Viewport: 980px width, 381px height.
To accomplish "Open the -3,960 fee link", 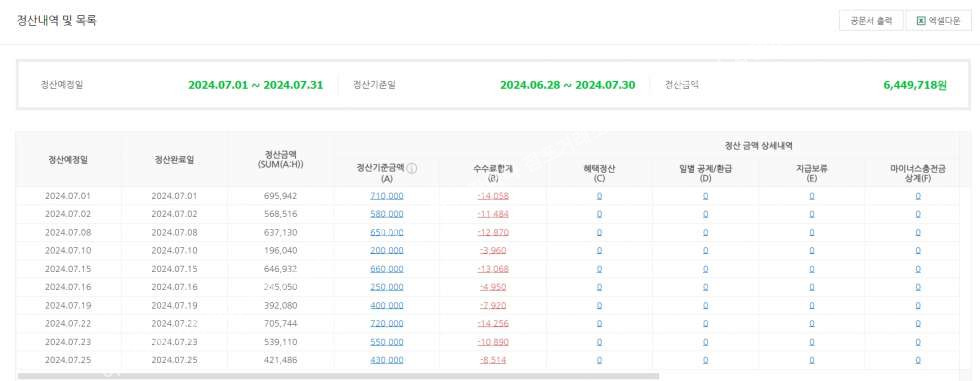I will pos(492,250).
